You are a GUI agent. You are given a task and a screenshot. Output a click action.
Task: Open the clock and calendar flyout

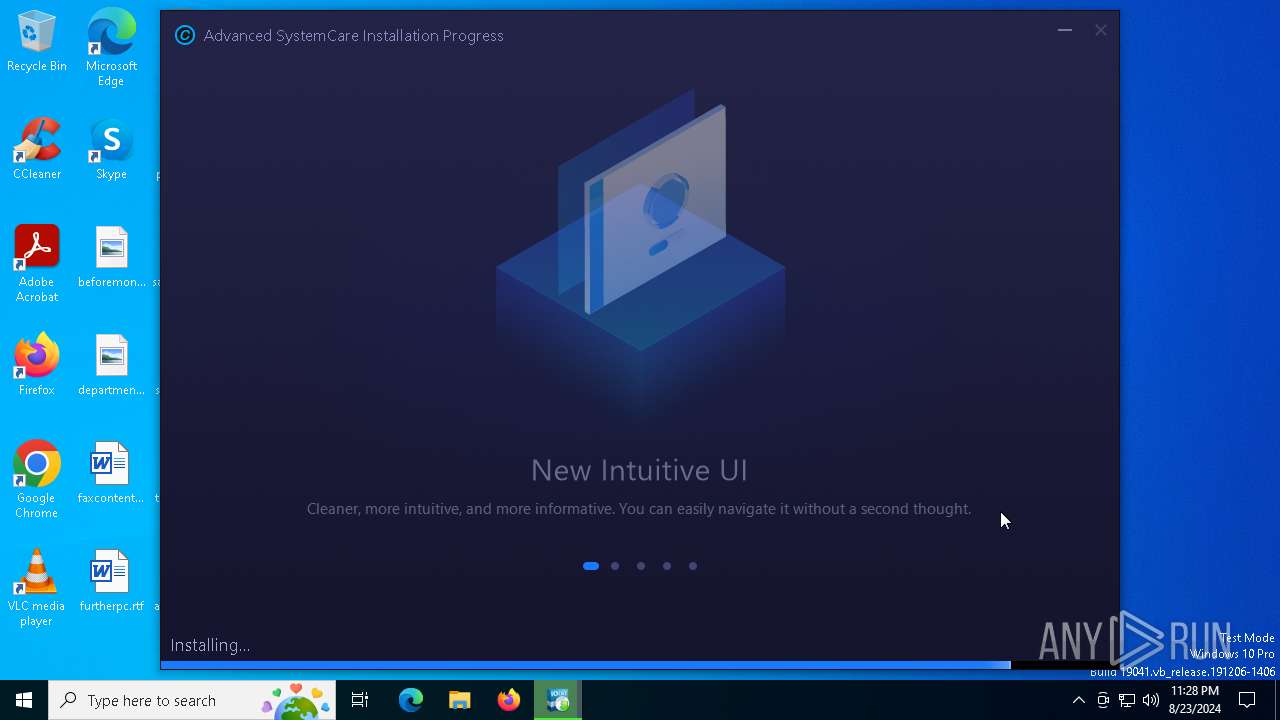1194,700
